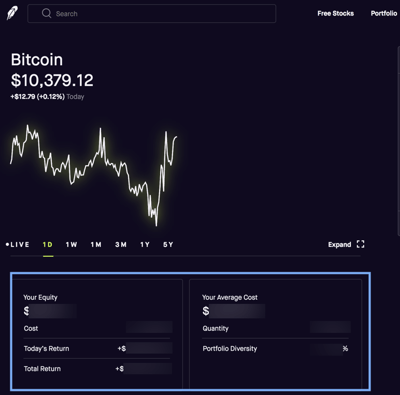The width and height of the screenshot is (400, 395).
Task: Focus the Search input field
Action: [x=152, y=13]
